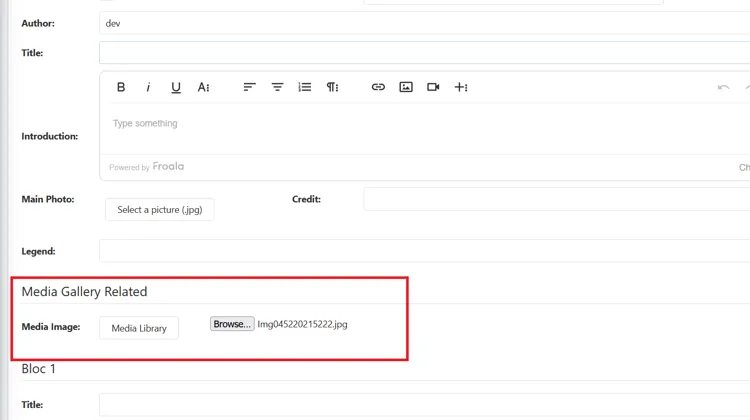Viewport: 750px width, 420px height.
Task: Click the Browse... file button
Action: pyautogui.click(x=232, y=324)
